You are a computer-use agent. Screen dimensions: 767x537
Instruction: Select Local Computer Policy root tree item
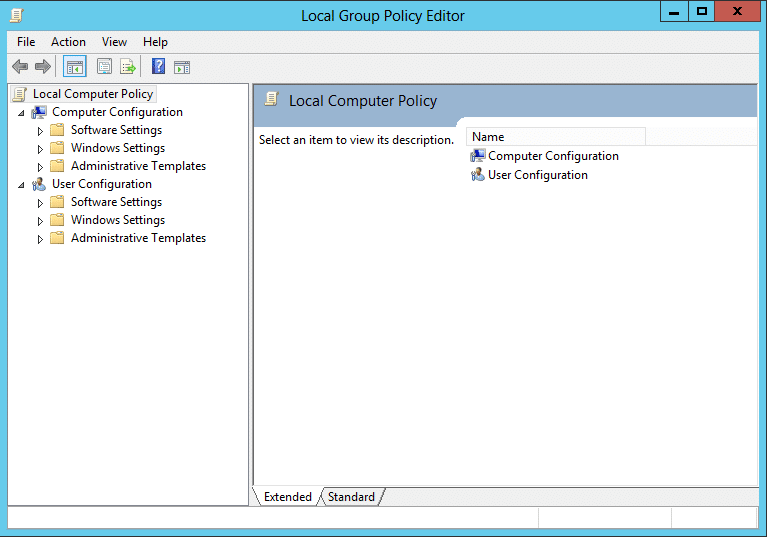click(x=92, y=94)
